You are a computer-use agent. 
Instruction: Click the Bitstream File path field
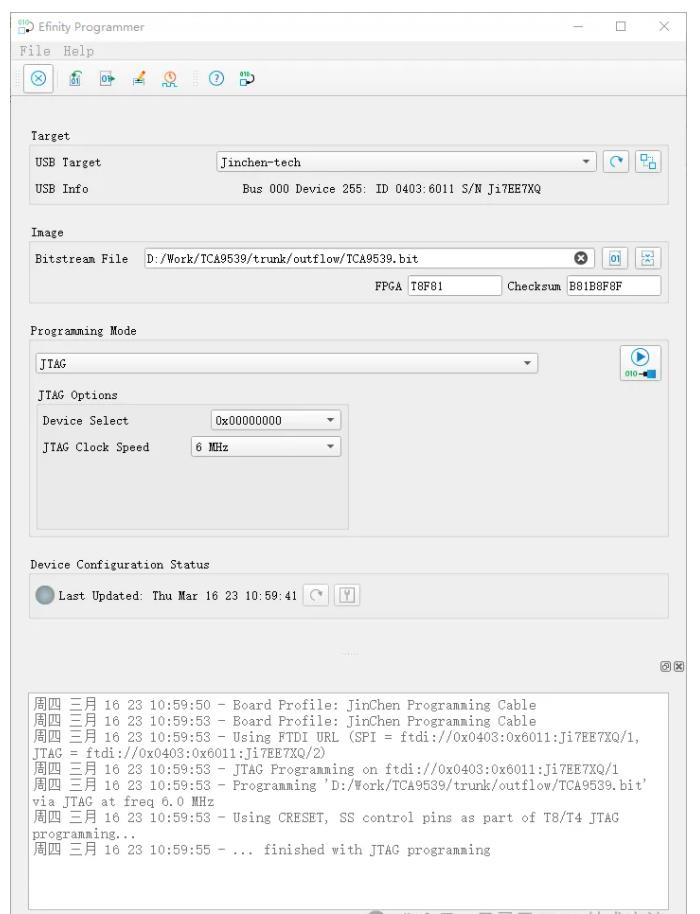click(x=369, y=258)
